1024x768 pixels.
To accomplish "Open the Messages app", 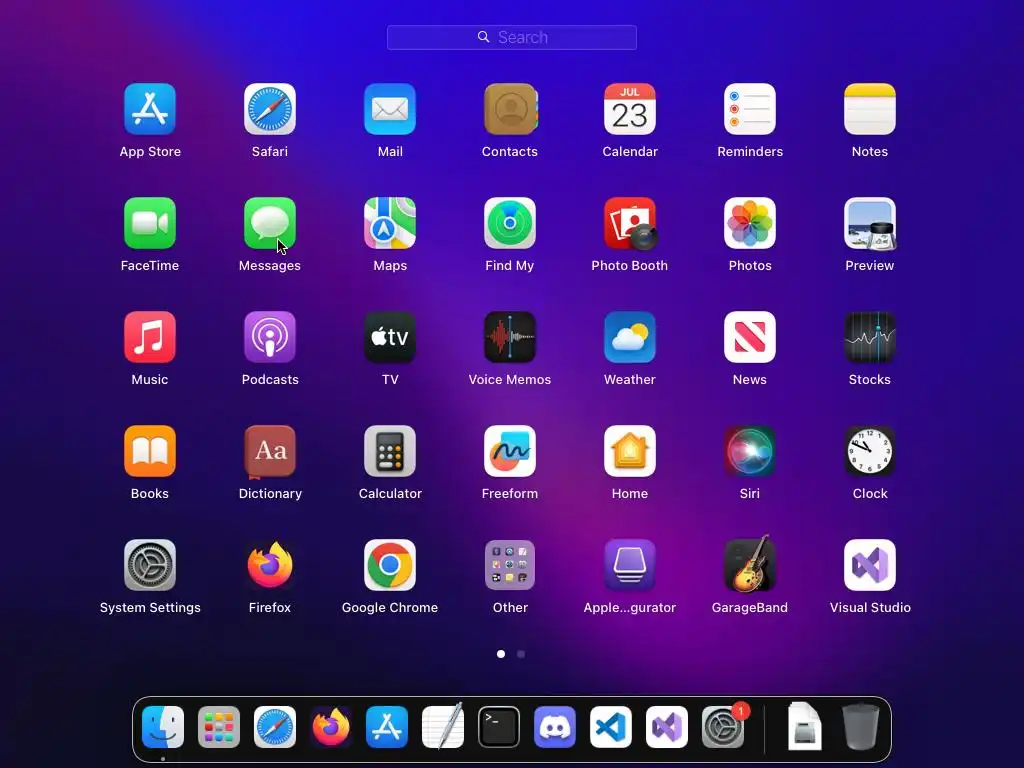I will click(x=270, y=223).
